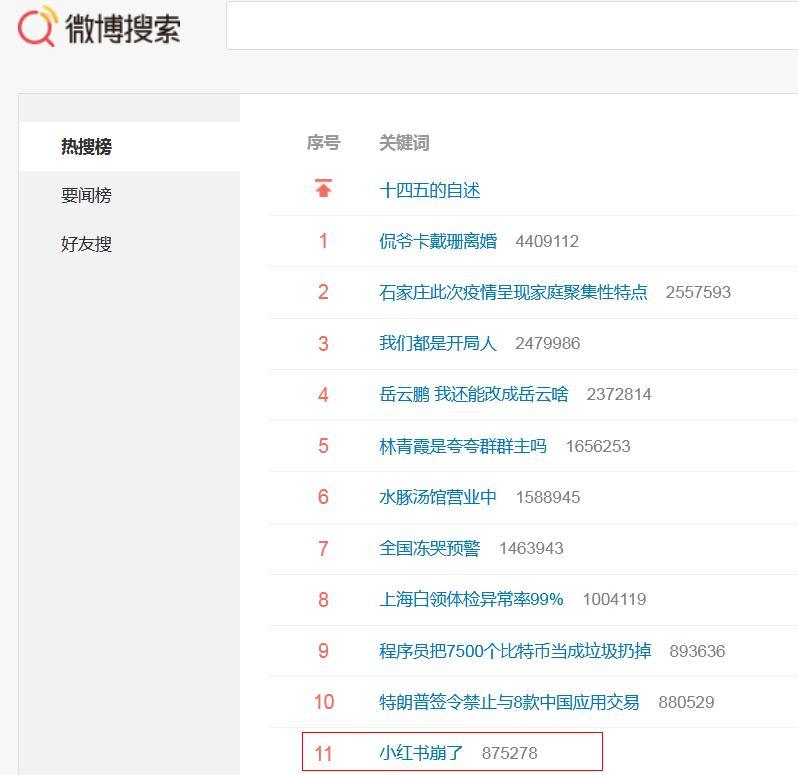Click rank number 7

click(323, 549)
